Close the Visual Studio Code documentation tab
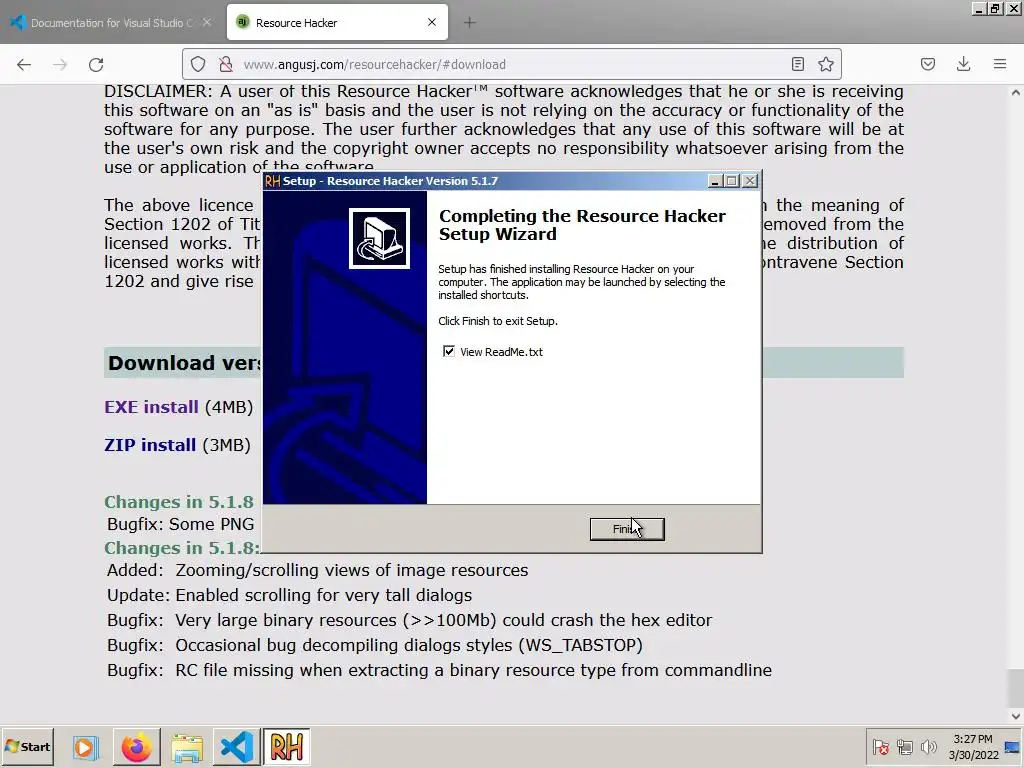This screenshot has width=1024, height=768. pyautogui.click(x=206, y=22)
